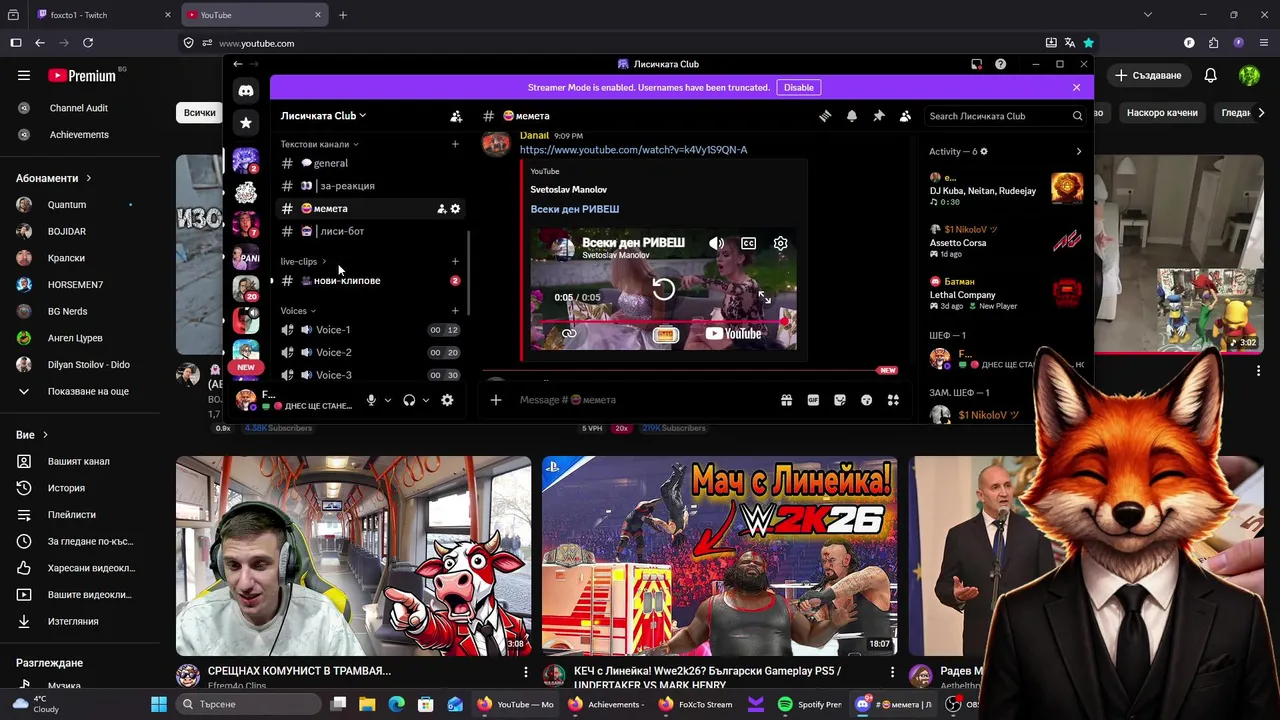Image resolution: width=1280 pixels, height=720 pixels.
Task: Open Discord help question mark icon
Action: (1000, 64)
